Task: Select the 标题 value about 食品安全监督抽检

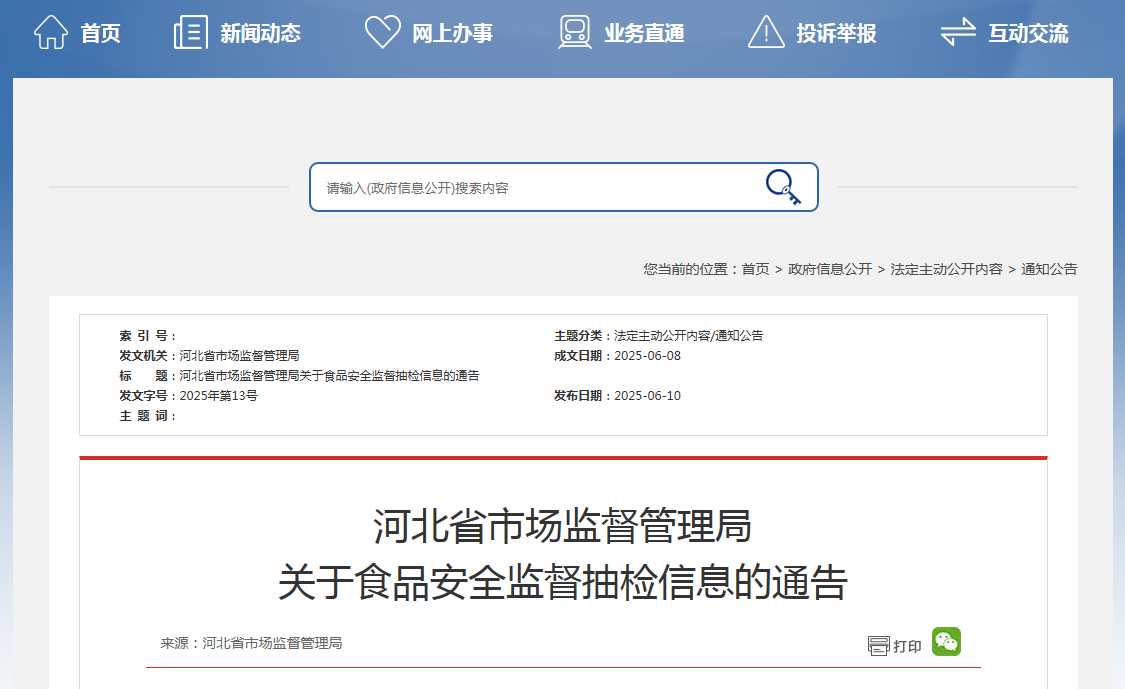Action: (329, 375)
